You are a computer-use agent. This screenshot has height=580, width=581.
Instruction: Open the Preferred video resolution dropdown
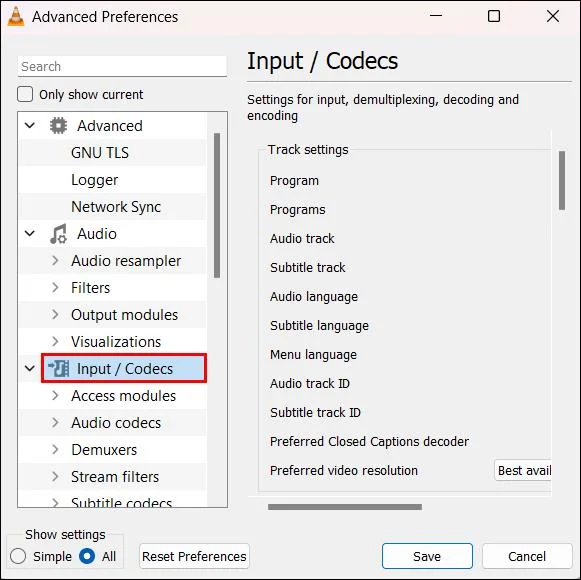tap(523, 470)
